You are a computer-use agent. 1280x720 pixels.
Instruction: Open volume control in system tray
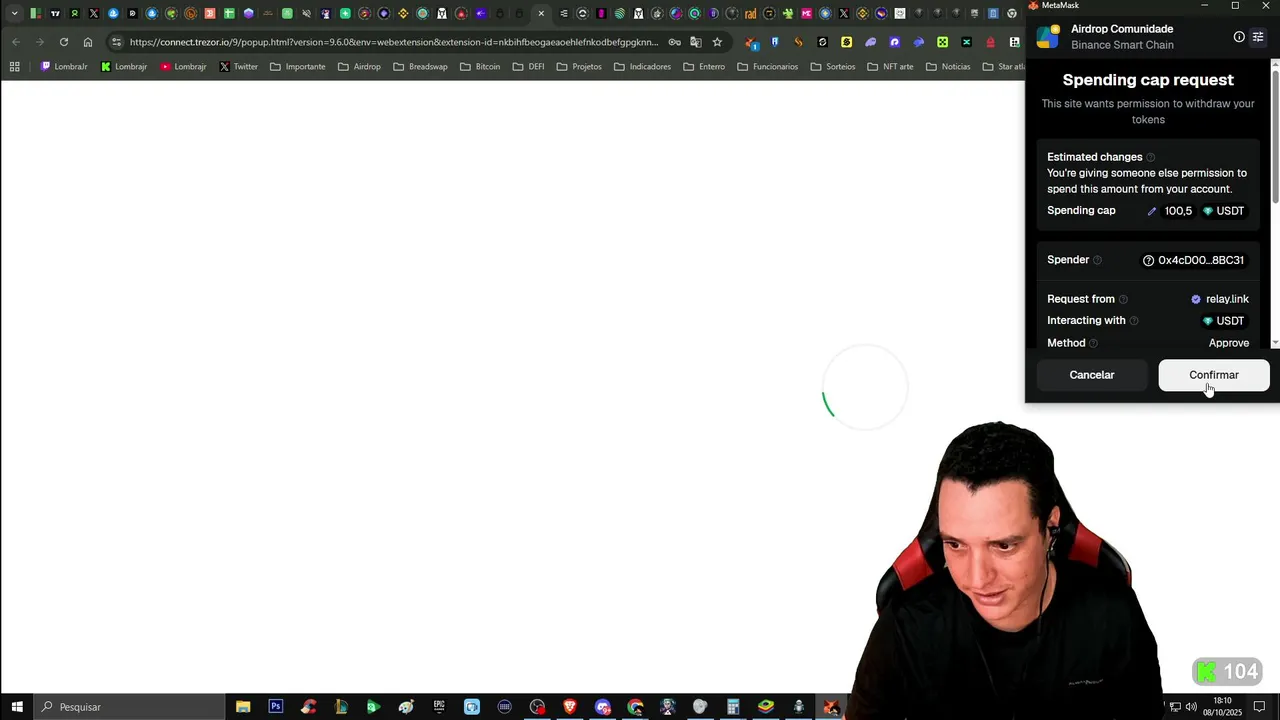(x=1191, y=707)
